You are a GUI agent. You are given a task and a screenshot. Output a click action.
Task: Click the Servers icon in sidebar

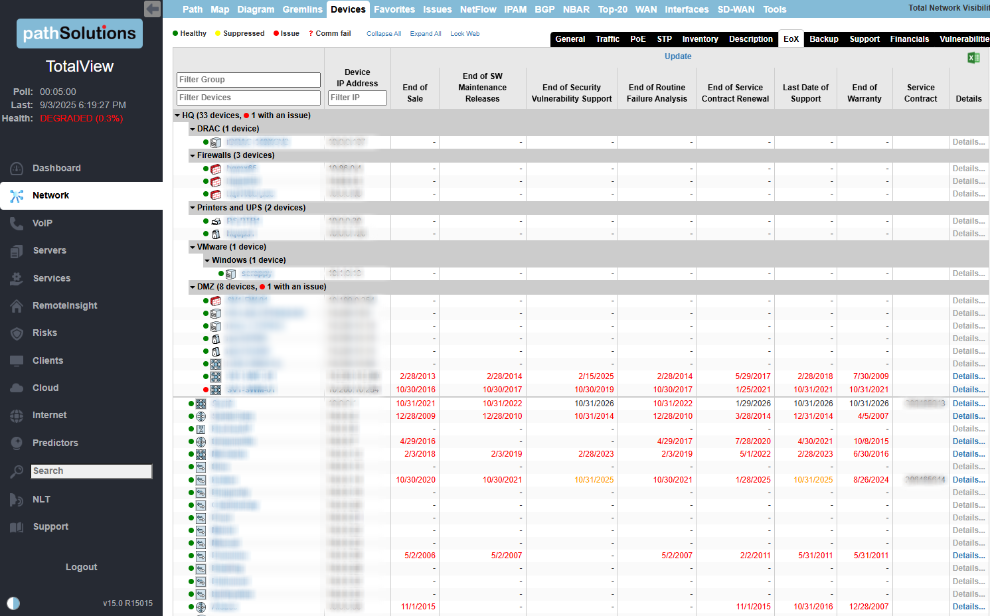[17, 251]
